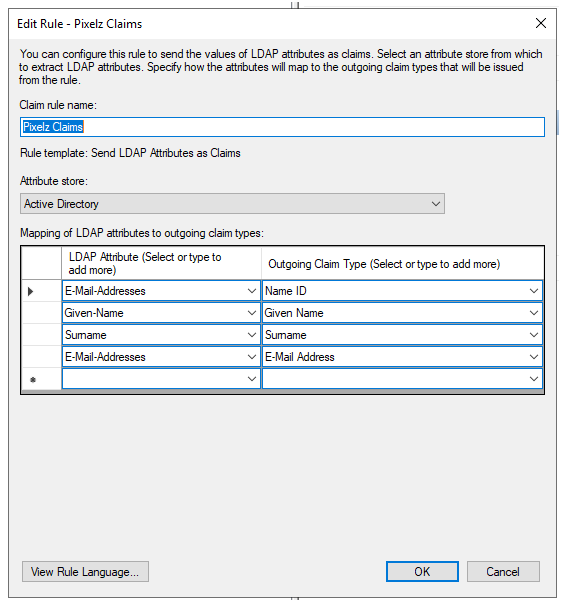Expand first row E-Mail-Addresses LDAP attribute dropdown

(x=252, y=291)
